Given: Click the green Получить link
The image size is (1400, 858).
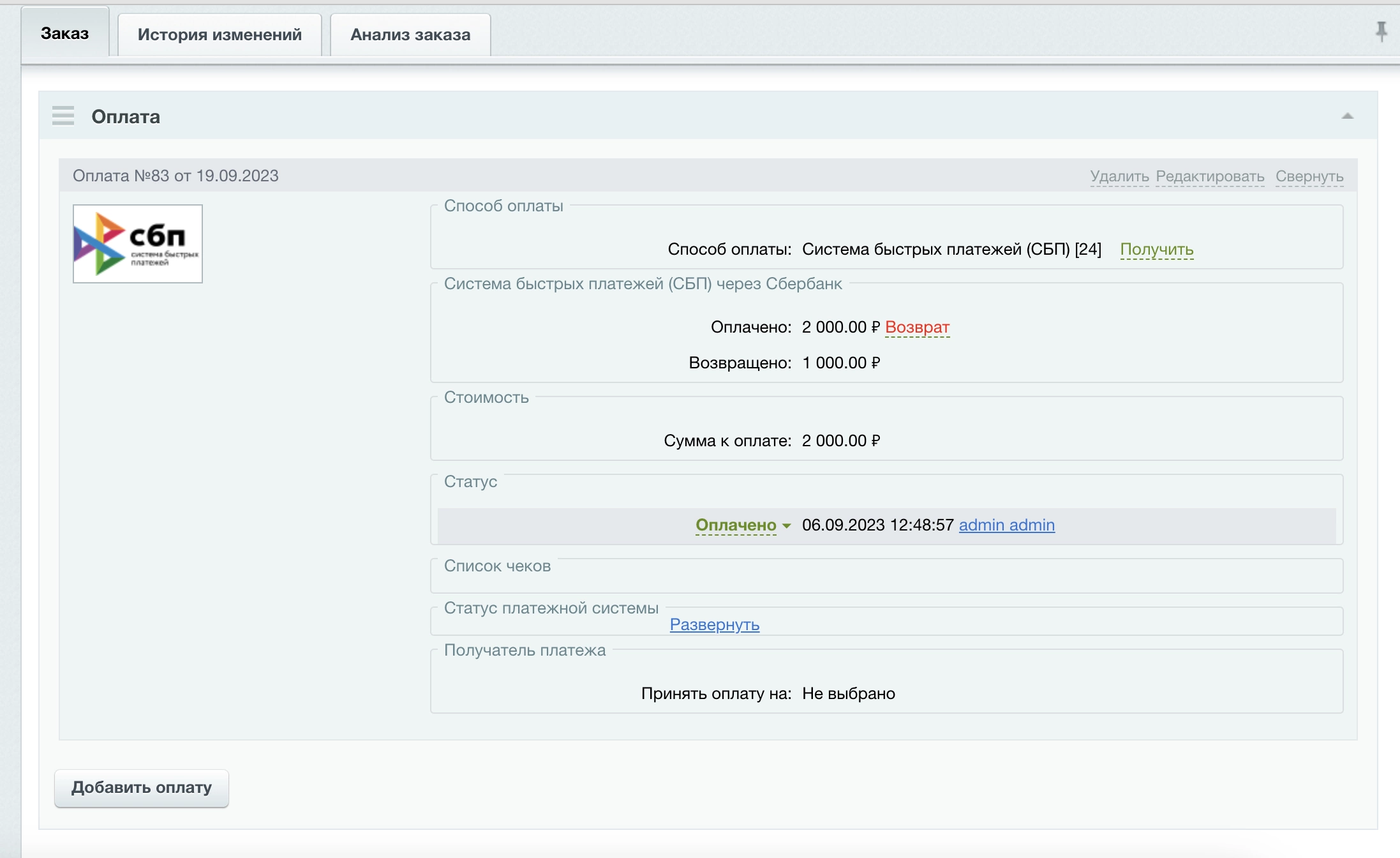Looking at the screenshot, I should coord(1156,249).
